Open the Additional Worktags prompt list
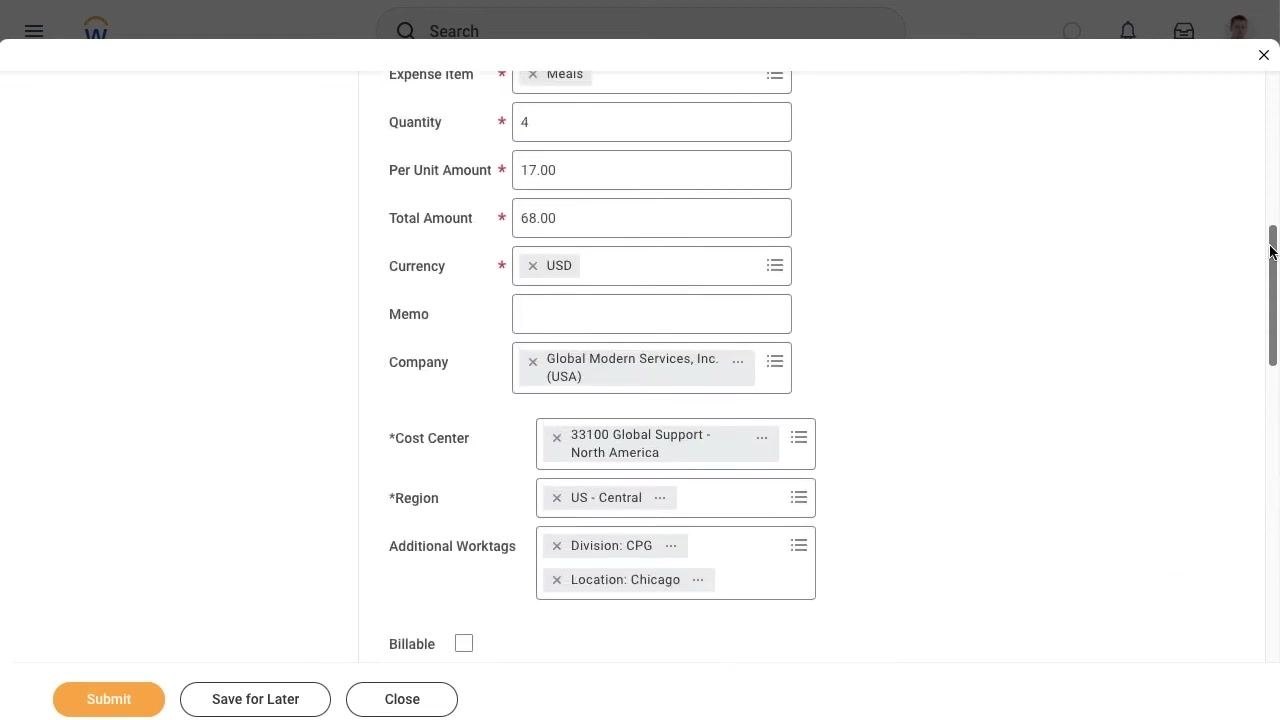 (x=799, y=546)
